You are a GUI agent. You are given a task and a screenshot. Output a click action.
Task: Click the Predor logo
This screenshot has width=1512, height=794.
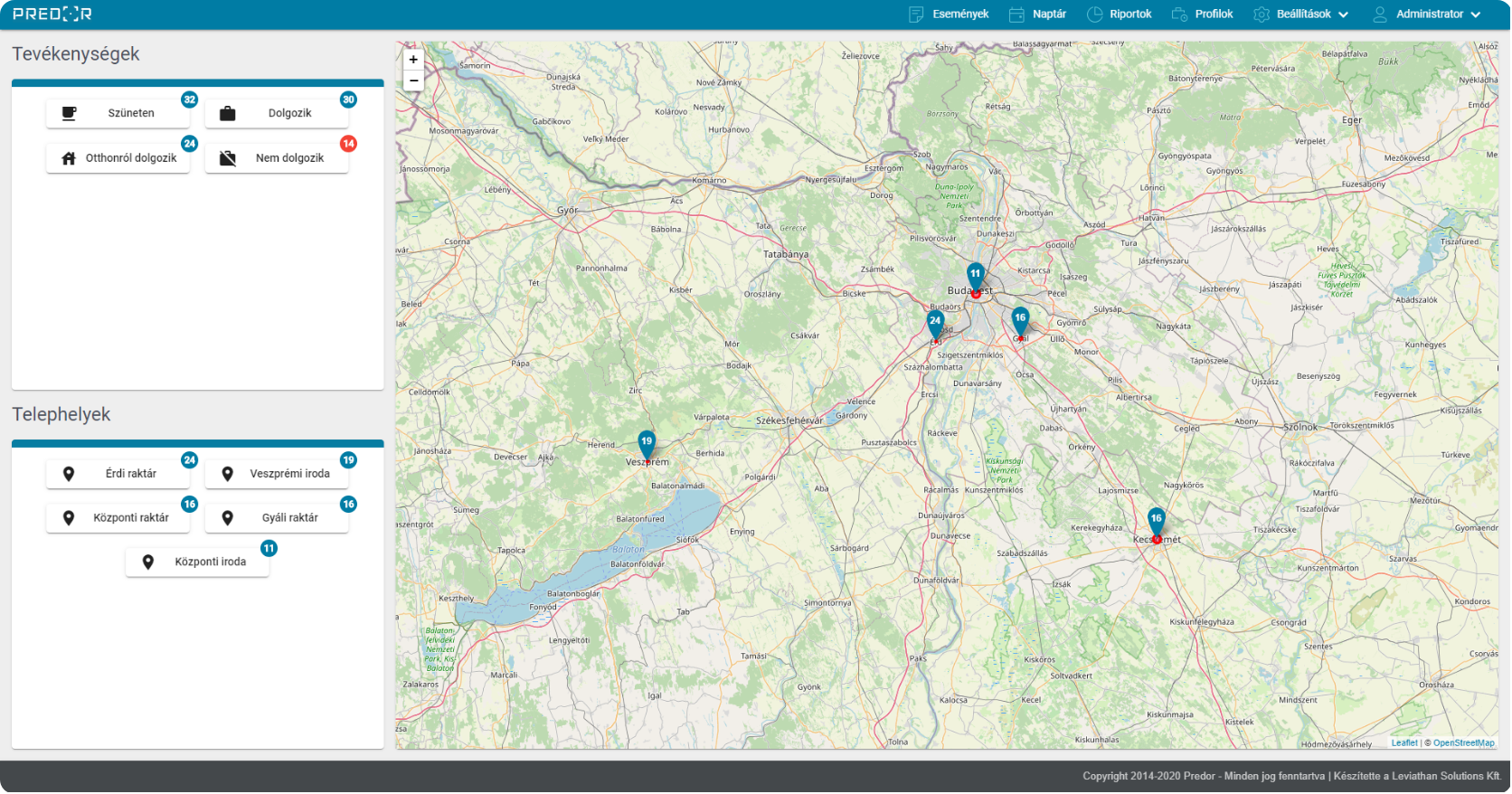52,14
